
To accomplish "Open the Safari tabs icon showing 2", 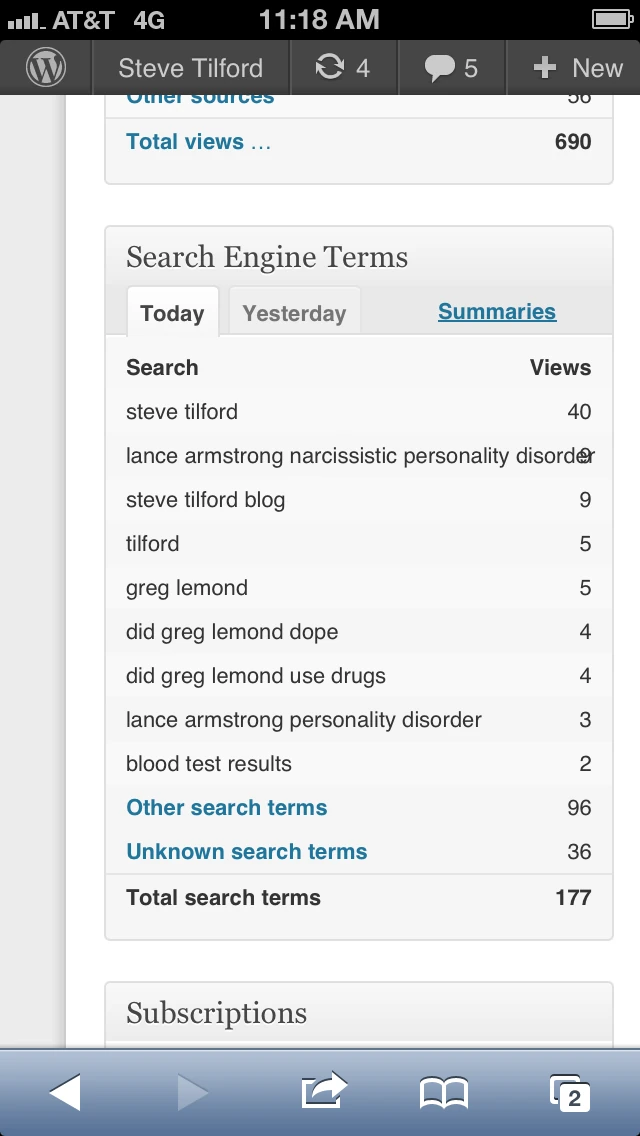I will (x=566, y=1092).
